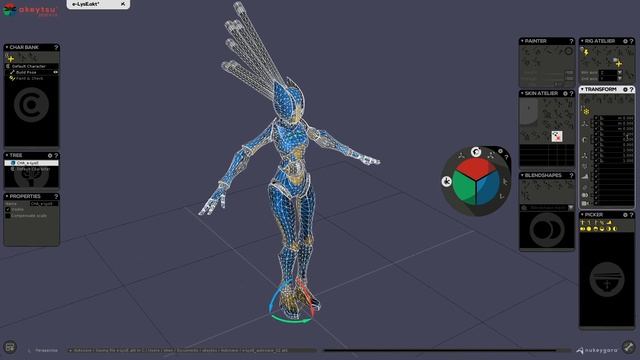Click the akeytsu logo at top-left

tap(31, 10)
